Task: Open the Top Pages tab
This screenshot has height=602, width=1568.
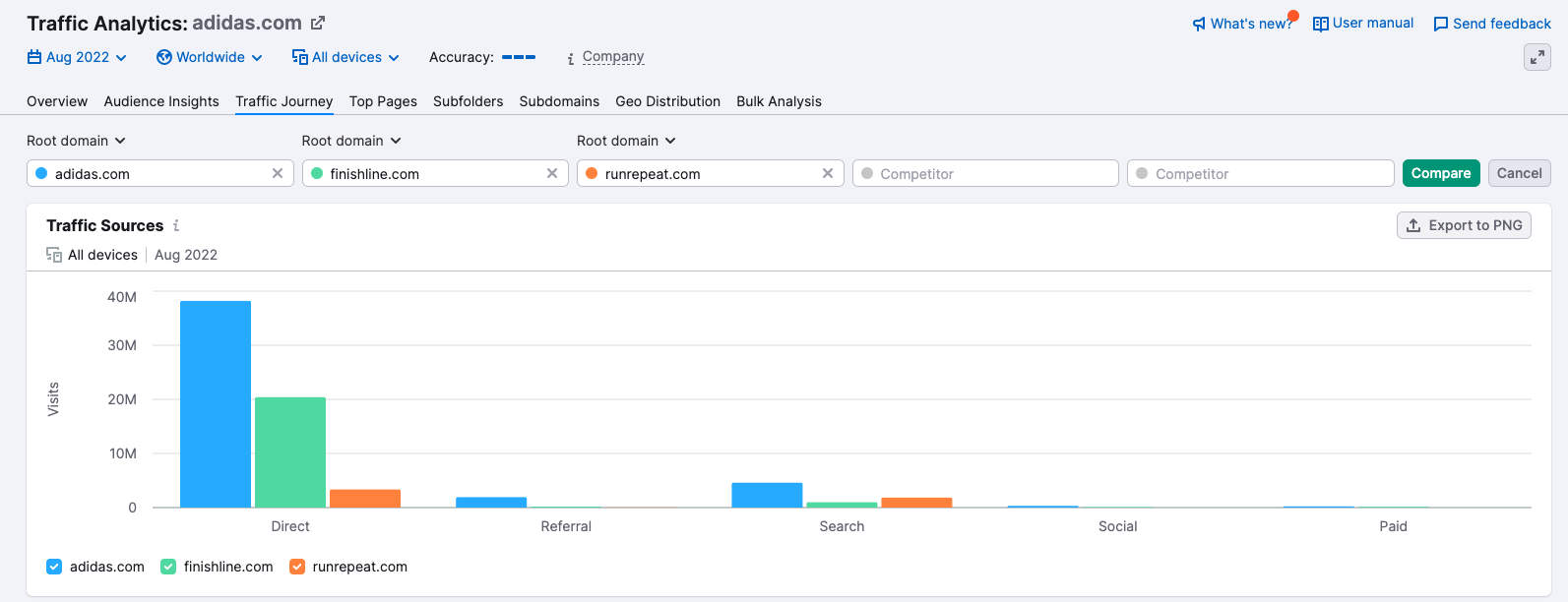Action: (x=383, y=101)
